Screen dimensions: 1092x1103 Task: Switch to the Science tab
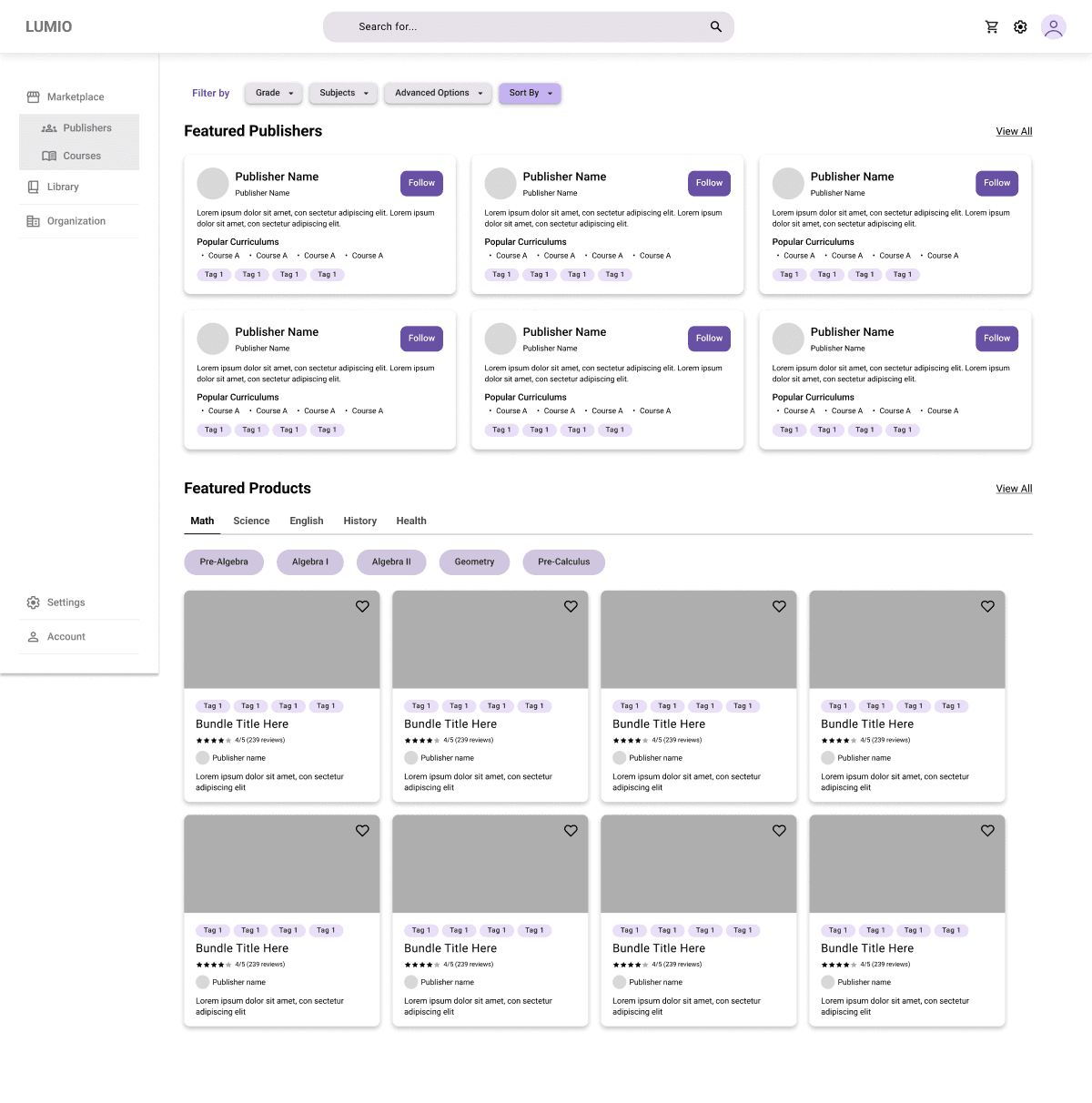[x=251, y=521]
